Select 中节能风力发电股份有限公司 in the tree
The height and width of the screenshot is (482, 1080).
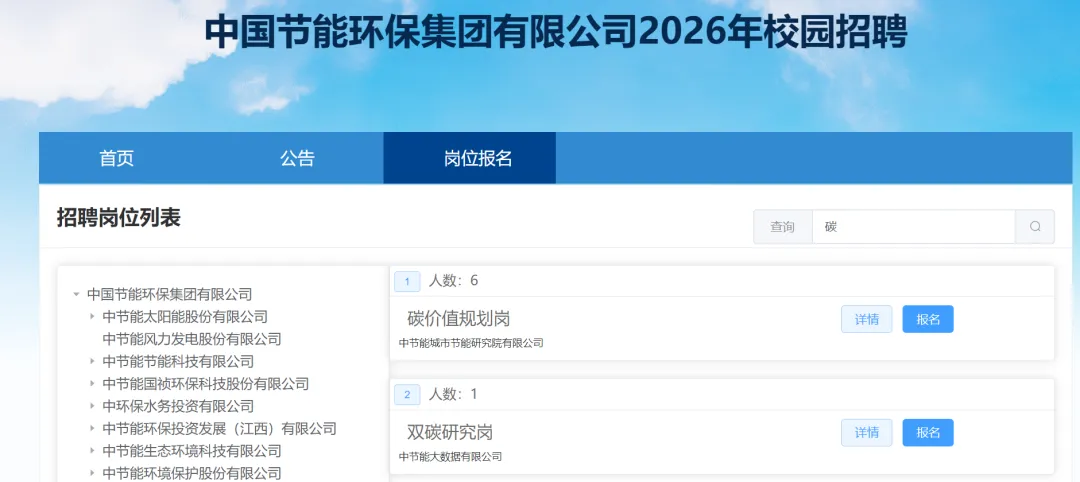tap(191, 339)
